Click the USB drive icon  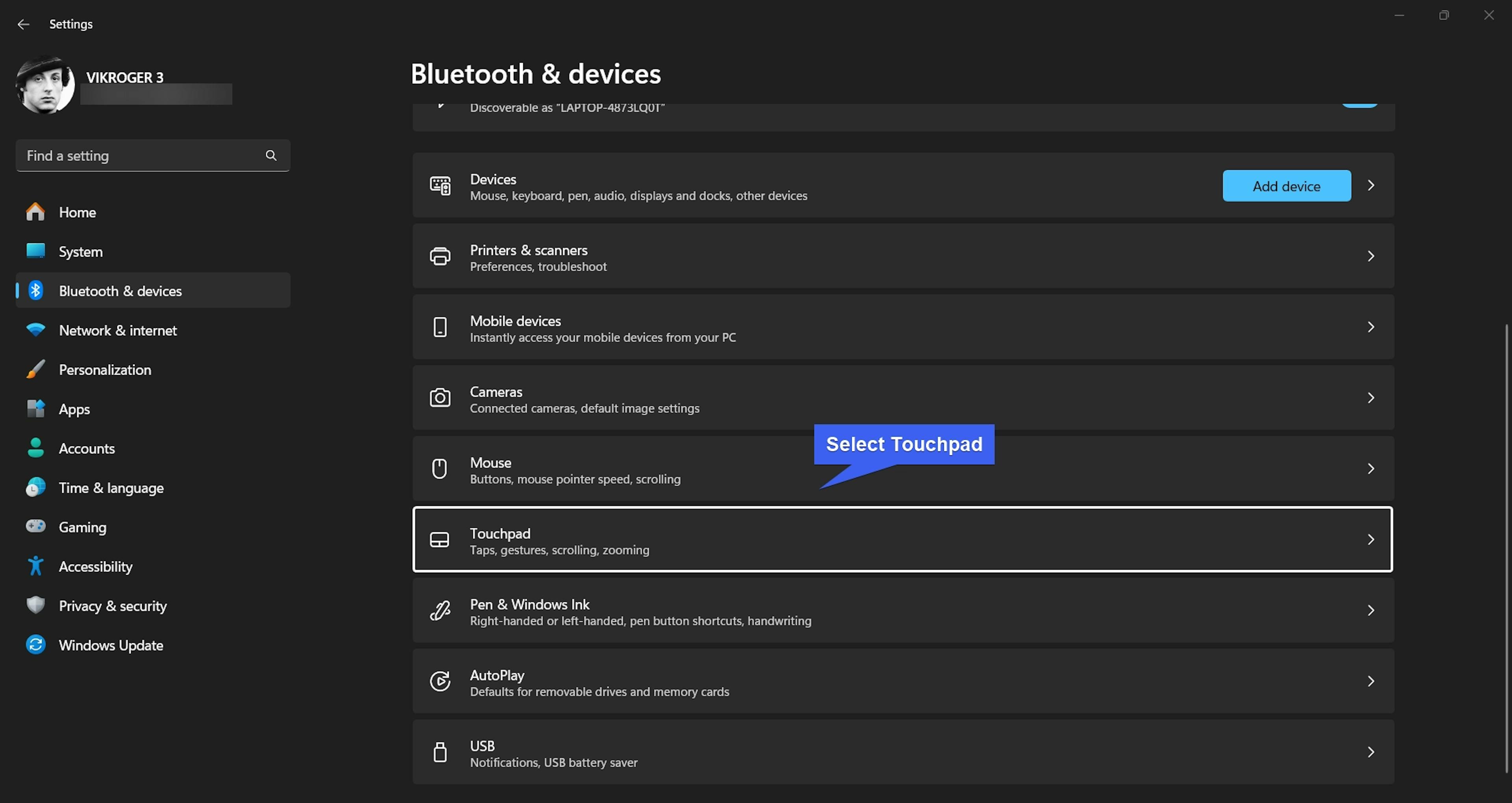click(440, 752)
